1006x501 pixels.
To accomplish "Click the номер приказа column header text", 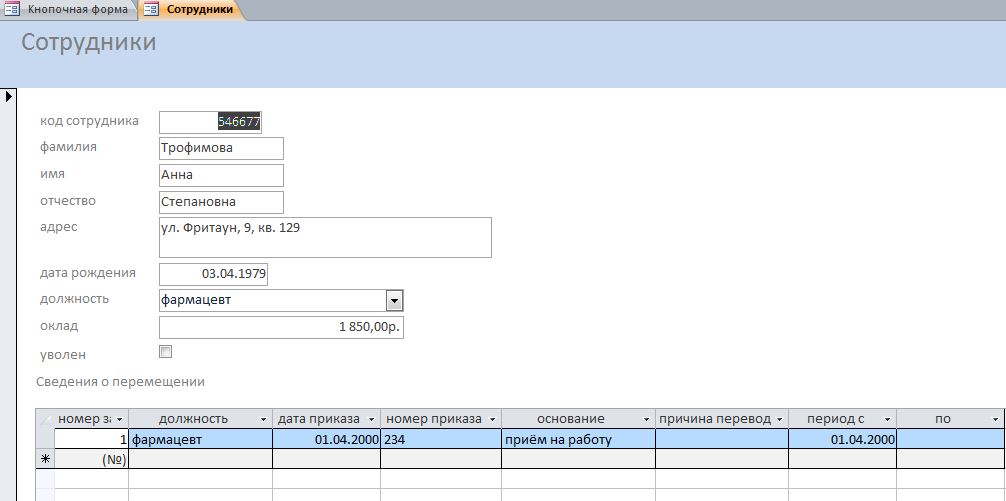I will [x=433, y=419].
